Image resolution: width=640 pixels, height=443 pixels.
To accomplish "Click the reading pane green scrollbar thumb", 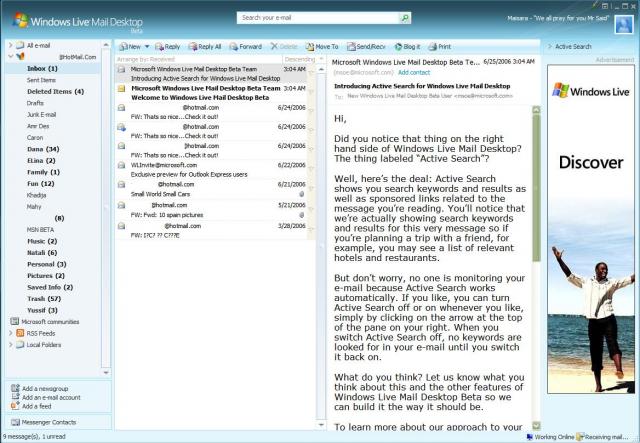I will click(x=536, y=188).
